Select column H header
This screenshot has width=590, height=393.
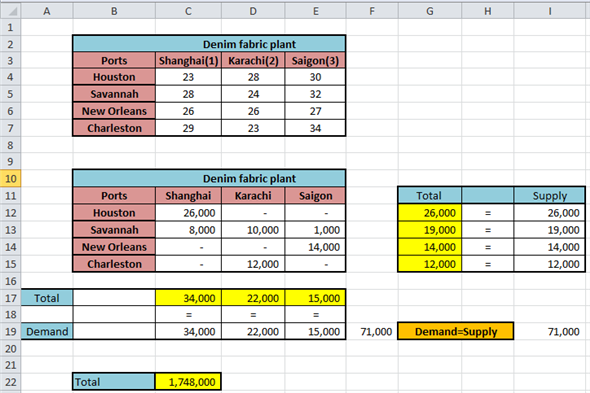(488, 11)
